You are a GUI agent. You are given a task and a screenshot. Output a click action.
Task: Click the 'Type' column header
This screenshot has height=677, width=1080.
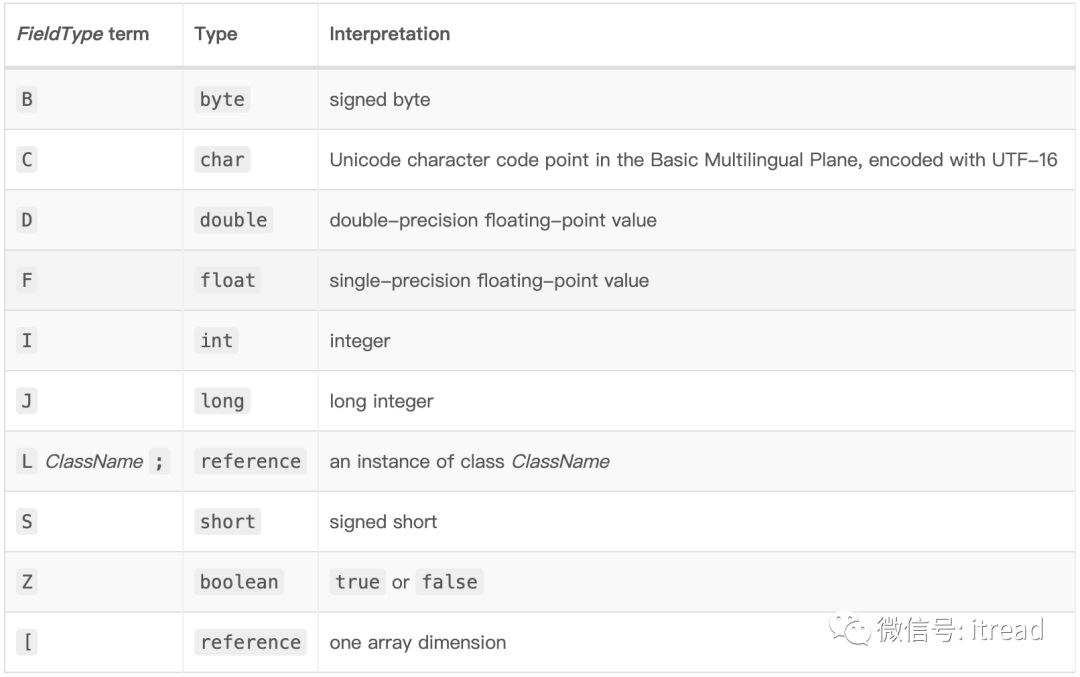pyautogui.click(x=216, y=34)
